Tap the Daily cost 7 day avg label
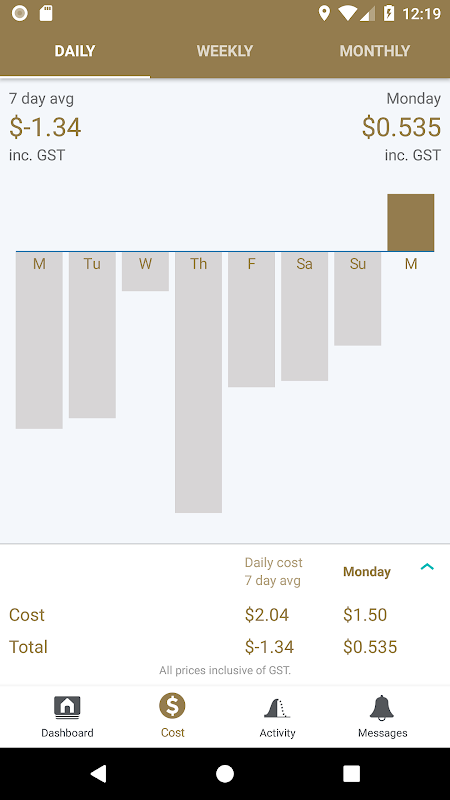This screenshot has width=450, height=800. tap(273, 571)
